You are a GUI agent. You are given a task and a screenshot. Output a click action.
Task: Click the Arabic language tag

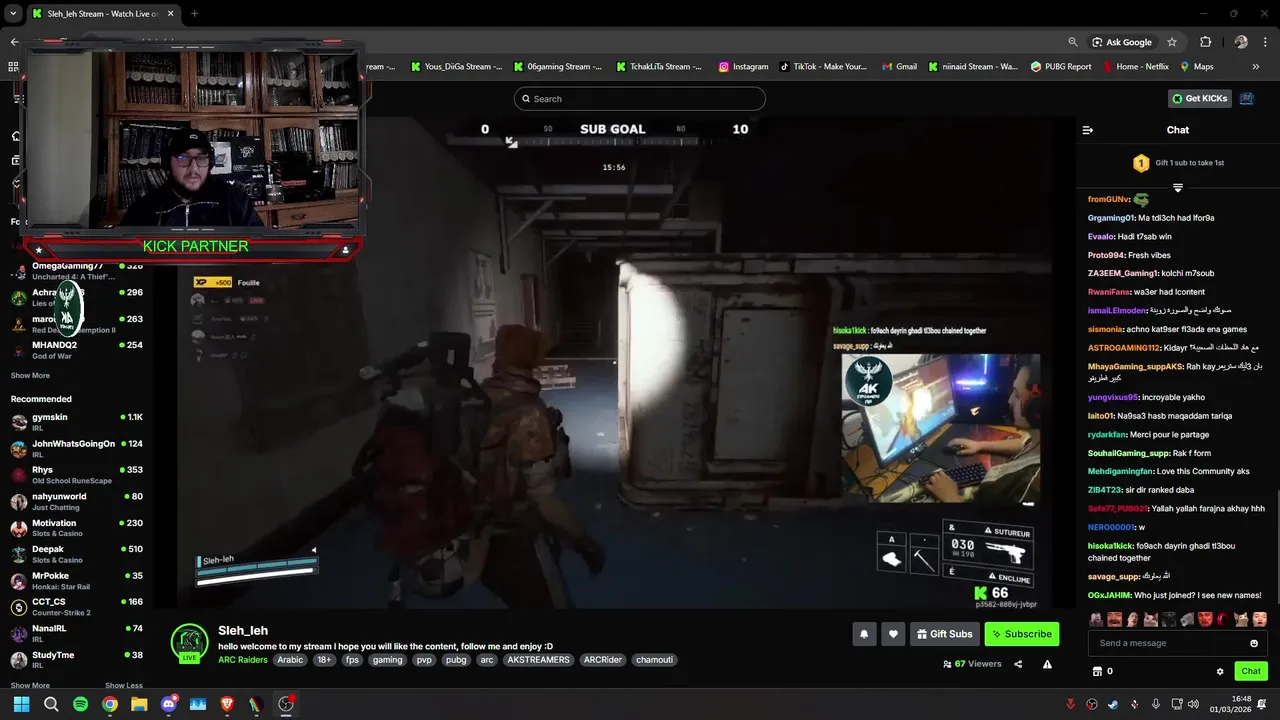click(x=290, y=660)
